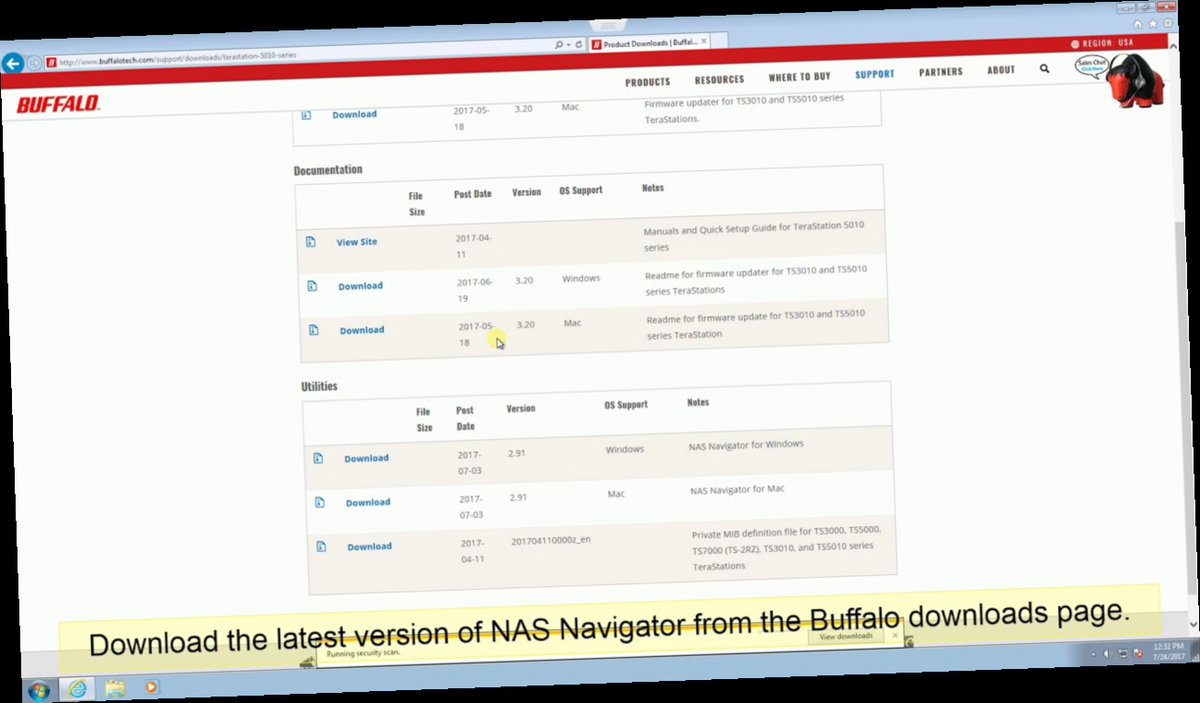Click the browser back arrow button
The width and height of the screenshot is (1200, 703).
coord(13,62)
